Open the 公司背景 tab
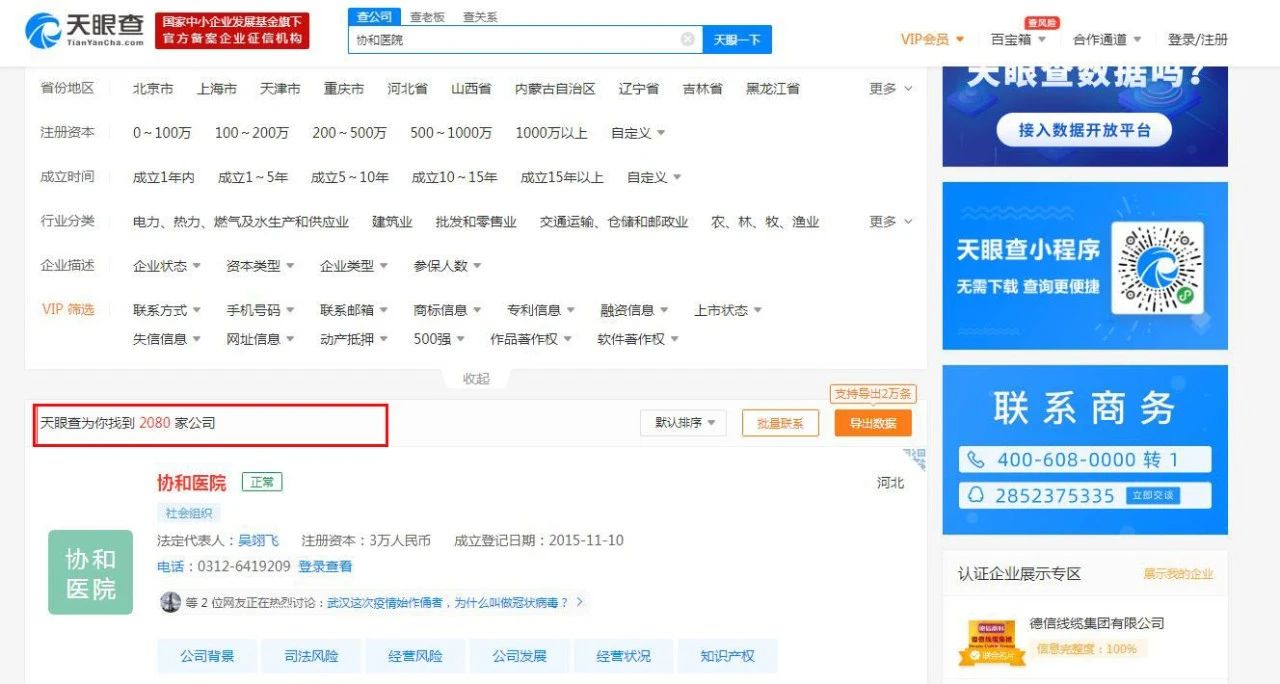The height and width of the screenshot is (684, 1280). [207, 656]
